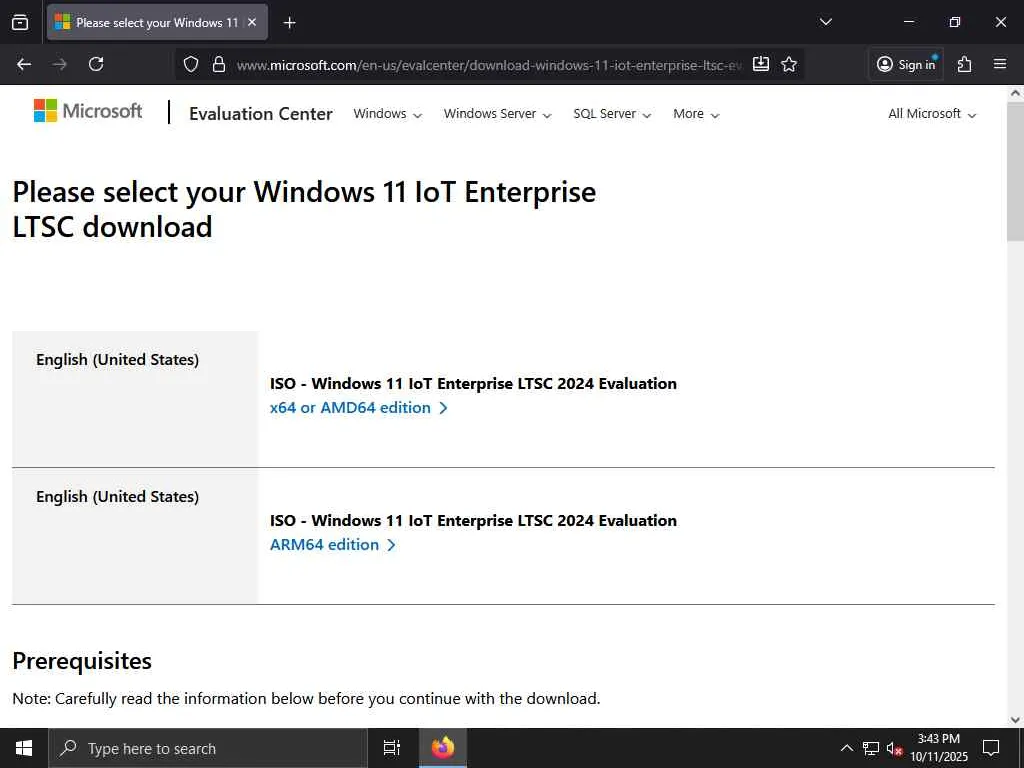
Task: Click the page vertical scrollbar thumb
Action: click(x=1015, y=170)
